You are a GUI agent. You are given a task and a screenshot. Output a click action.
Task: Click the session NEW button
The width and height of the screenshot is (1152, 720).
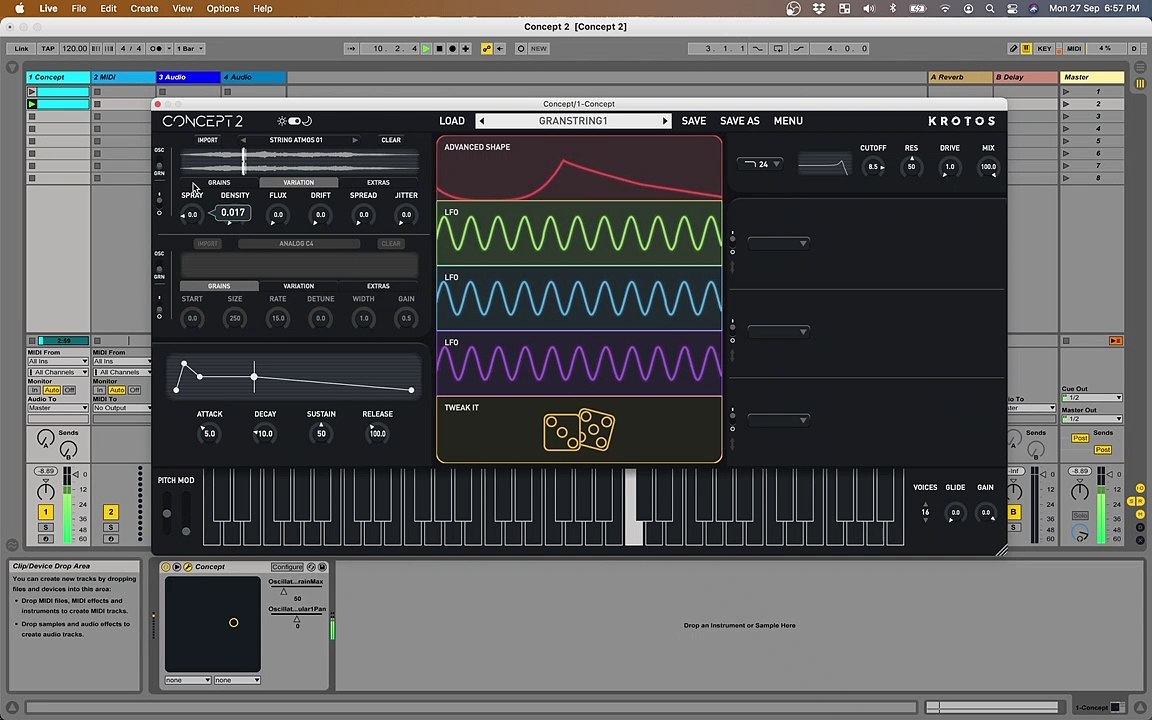pos(539,48)
